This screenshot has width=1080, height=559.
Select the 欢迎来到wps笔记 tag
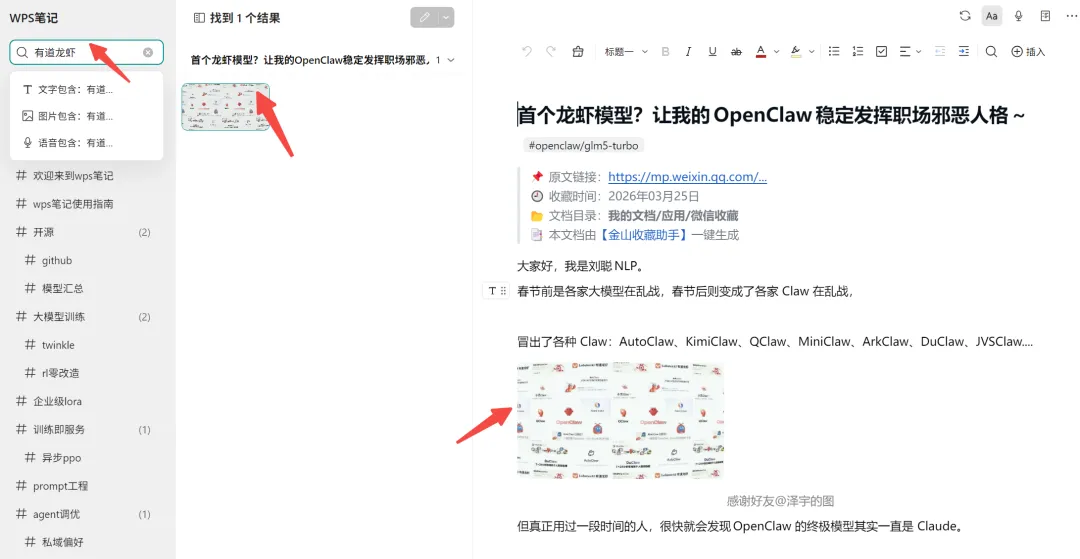point(74,176)
